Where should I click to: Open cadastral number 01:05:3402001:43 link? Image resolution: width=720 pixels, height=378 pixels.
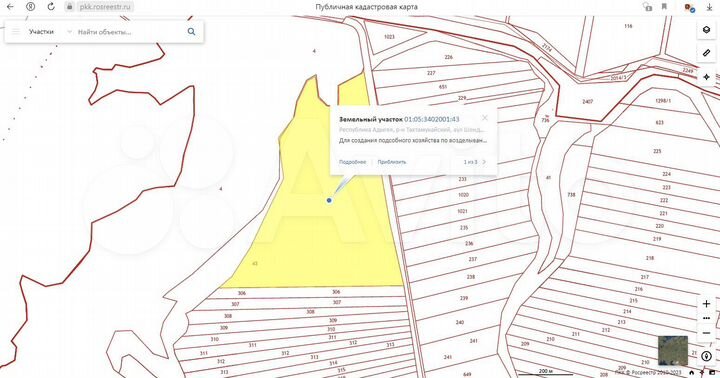pos(432,119)
